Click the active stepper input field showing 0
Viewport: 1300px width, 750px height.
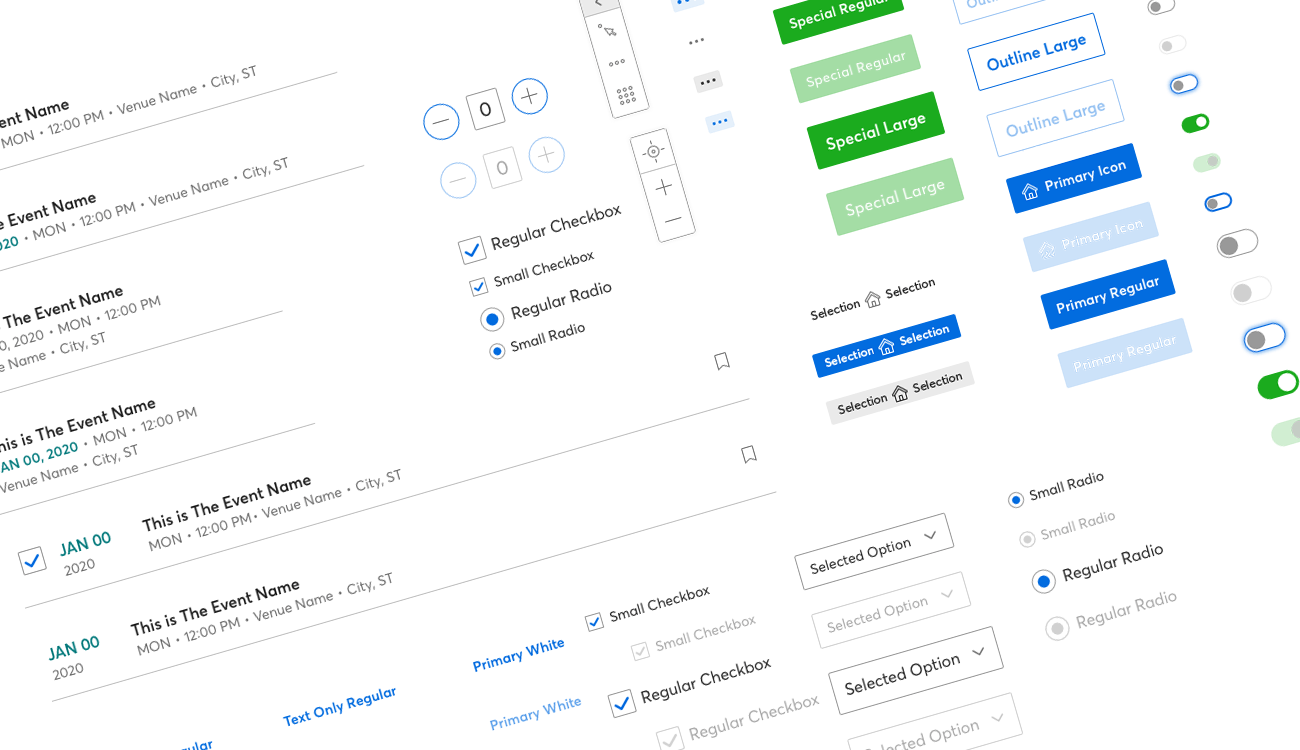coord(485,108)
